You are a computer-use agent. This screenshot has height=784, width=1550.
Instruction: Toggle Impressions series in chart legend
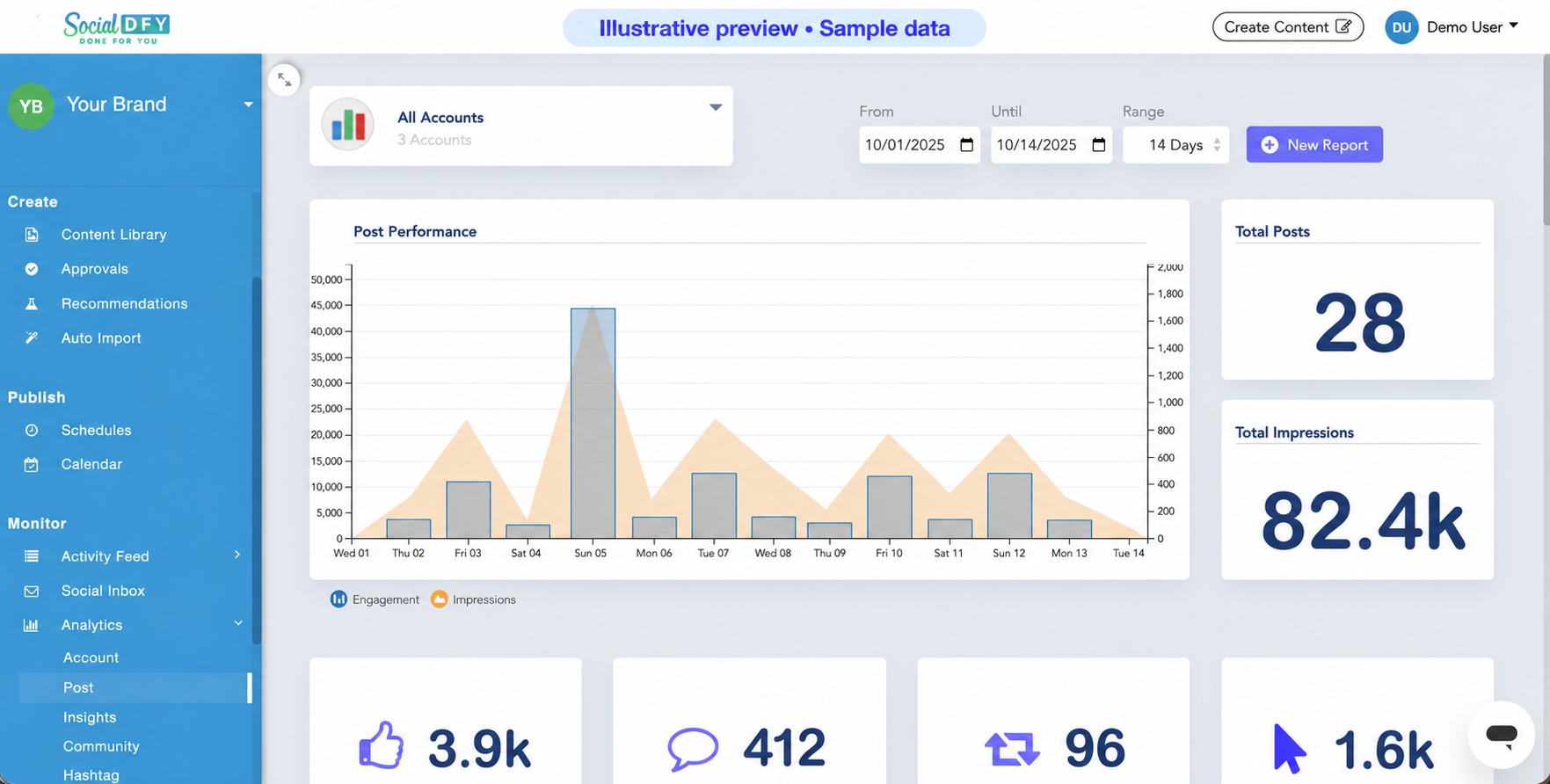tap(473, 599)
